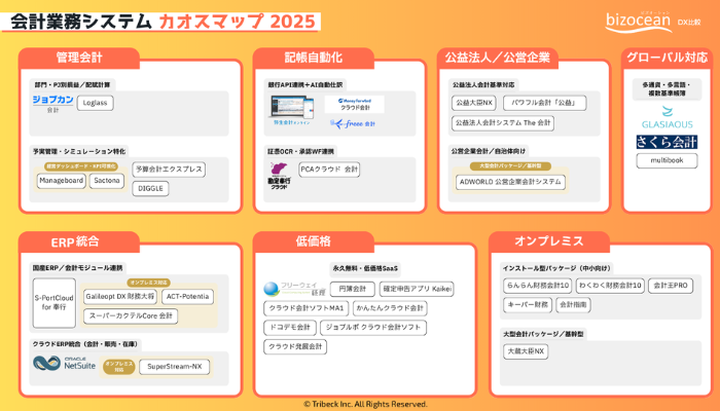This screenshot has height=411, width=720.
Task: Select ジョブルポ クラウド会計ソフト label
Action: [x=373, y=327]
